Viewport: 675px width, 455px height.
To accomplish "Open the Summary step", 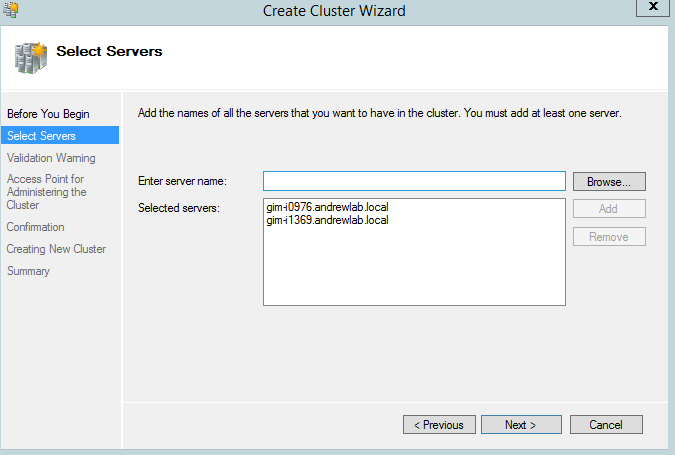I will click(x=28, y=271).
